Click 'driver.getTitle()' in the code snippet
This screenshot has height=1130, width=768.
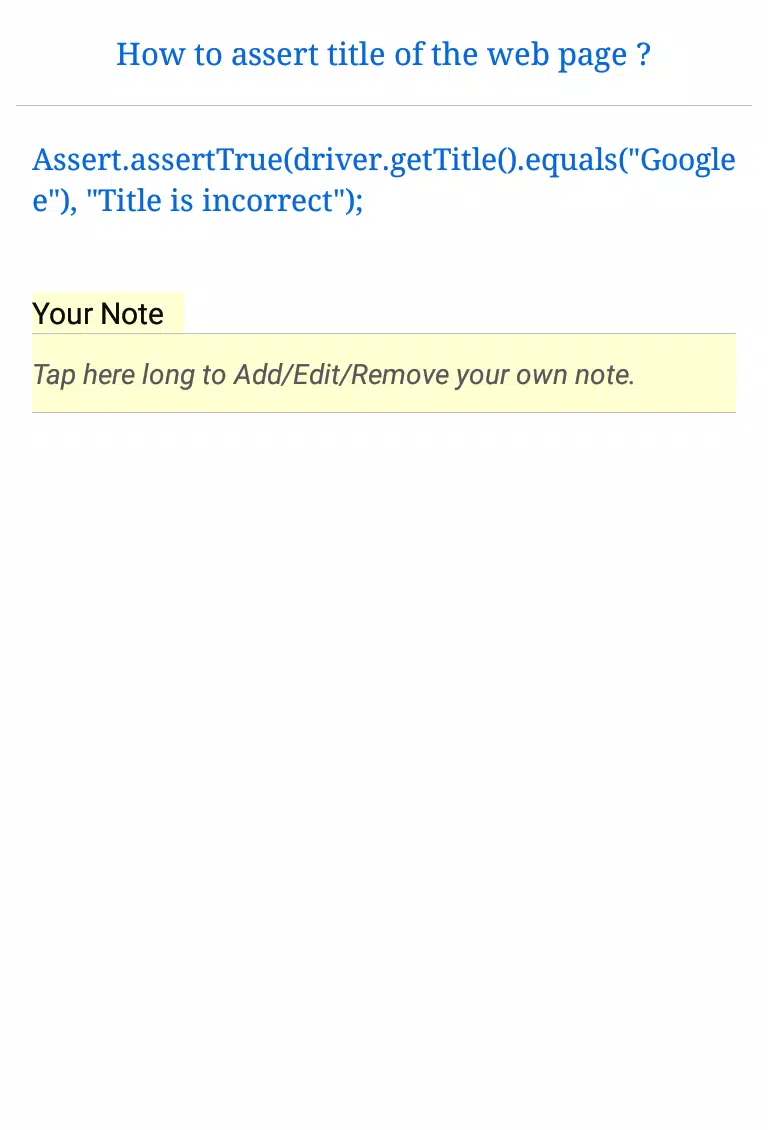tap(405, 160)
